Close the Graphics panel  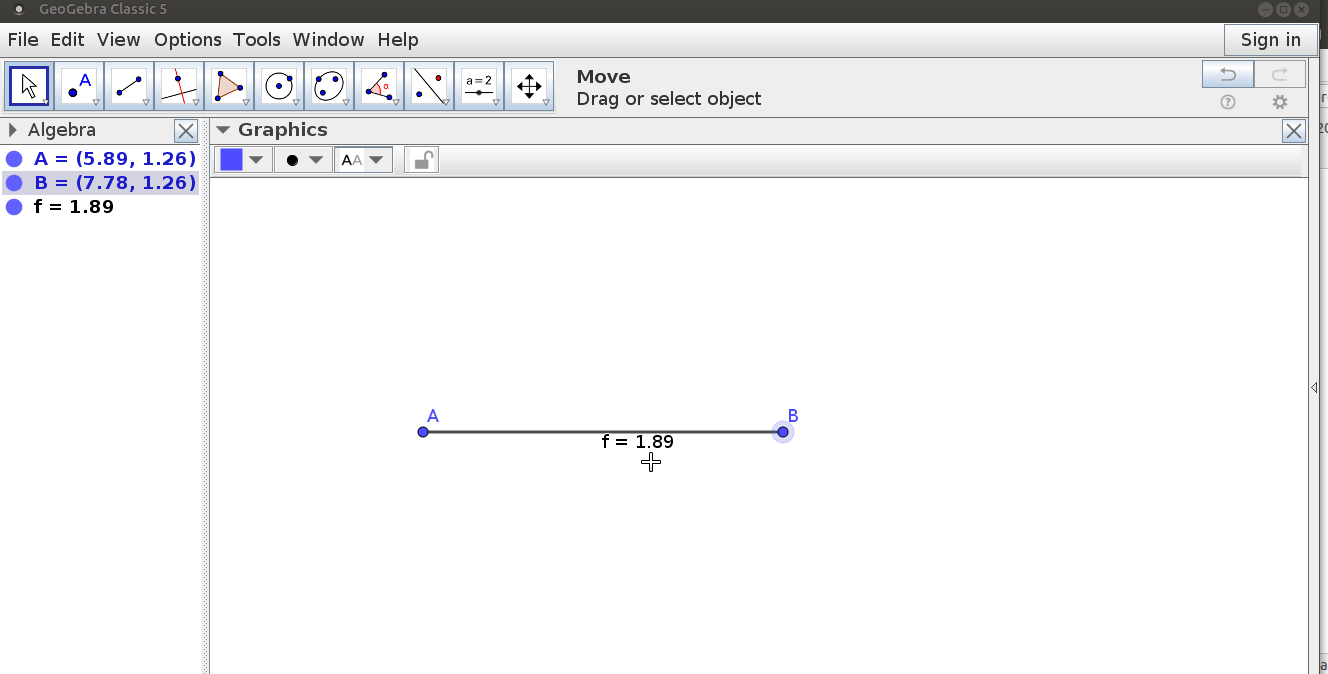coord(1294,131)
